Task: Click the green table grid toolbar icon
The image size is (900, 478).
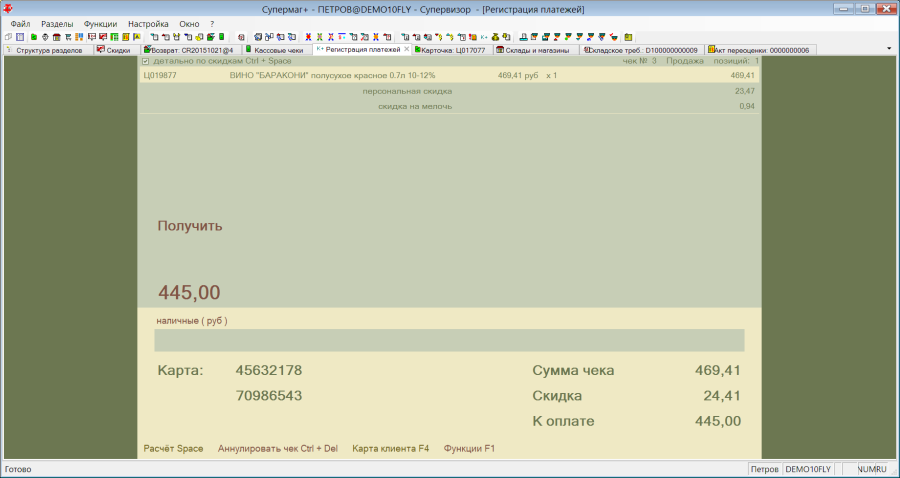Action: tap(114, 37)
